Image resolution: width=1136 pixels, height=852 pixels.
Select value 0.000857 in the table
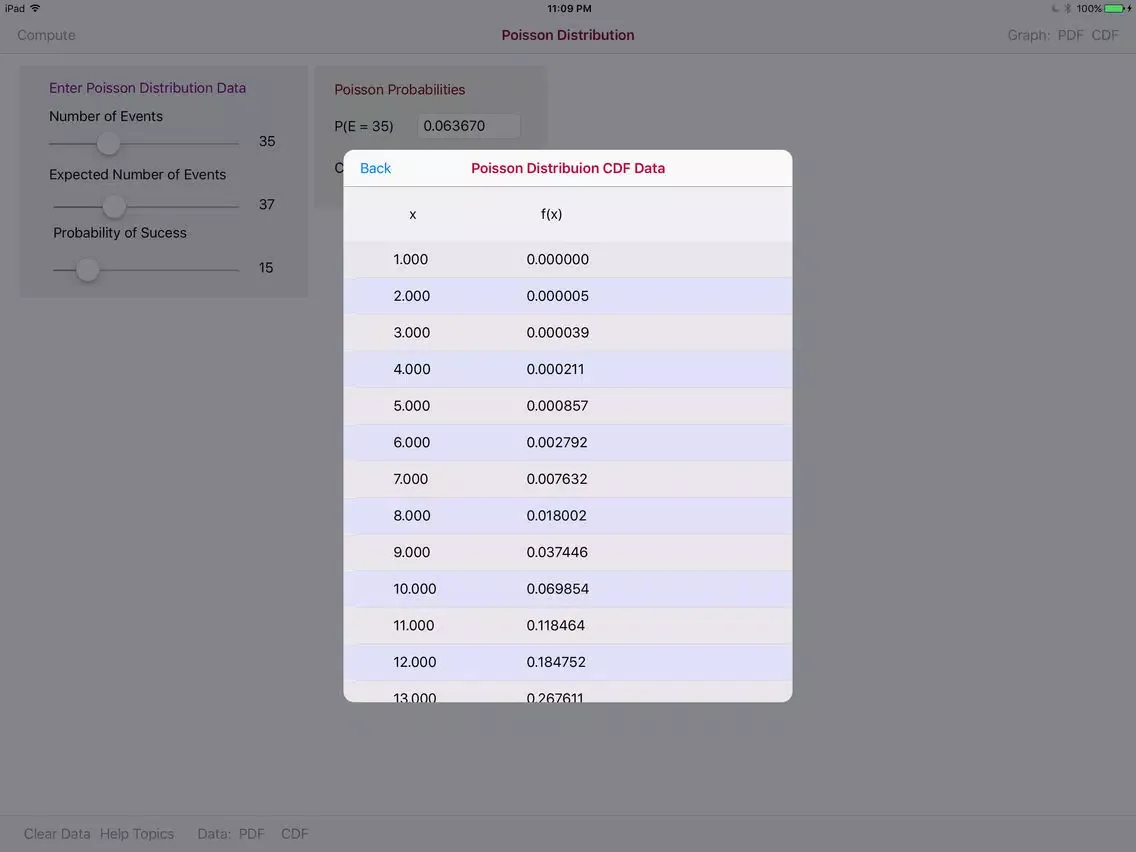tap(557, 406)
